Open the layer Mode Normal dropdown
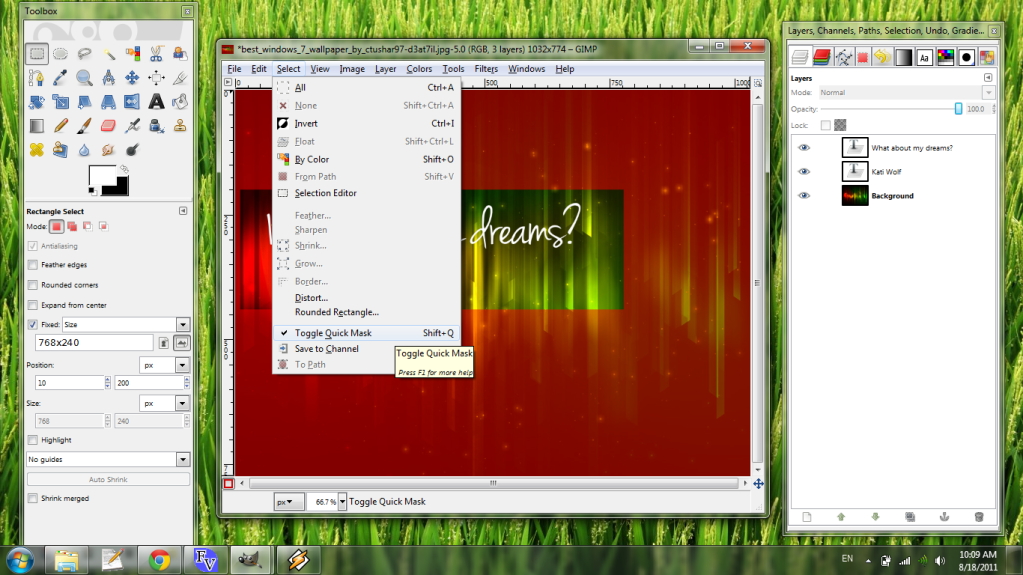The height and width of the screenshot is (575, 1023). pos(907,93)
